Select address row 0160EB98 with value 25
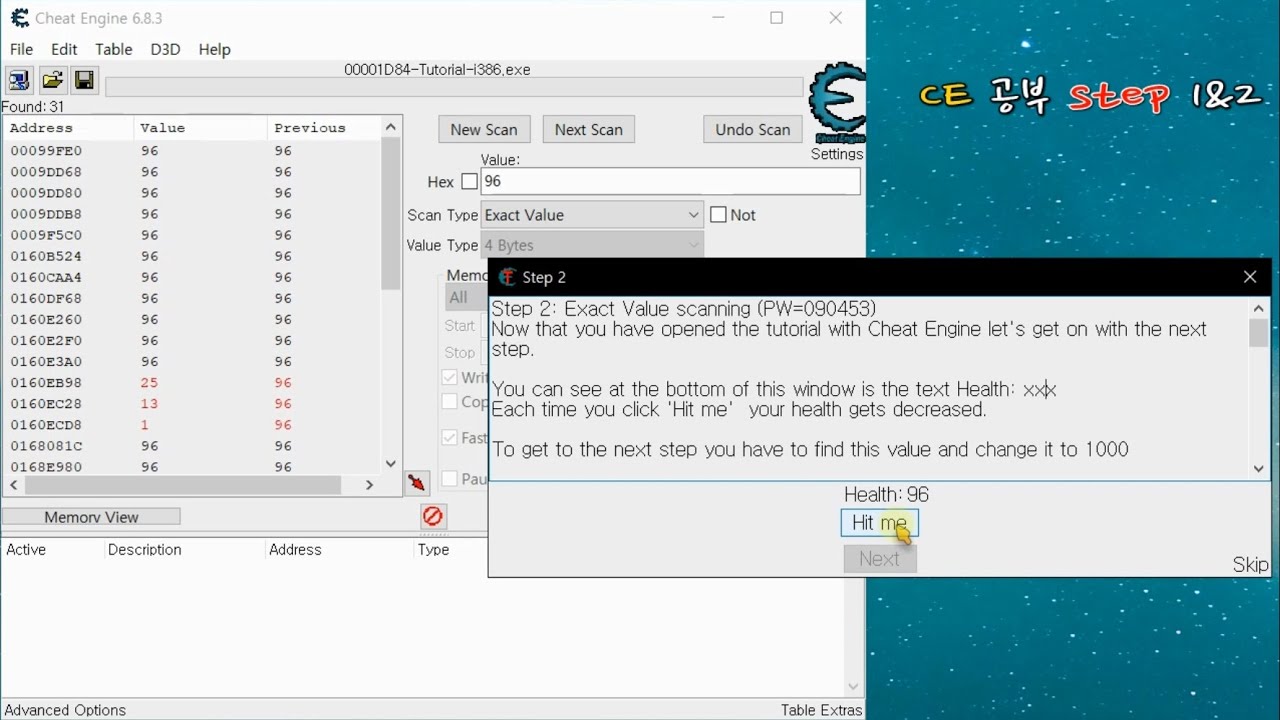1280x720 pixels. click(192, 383)
